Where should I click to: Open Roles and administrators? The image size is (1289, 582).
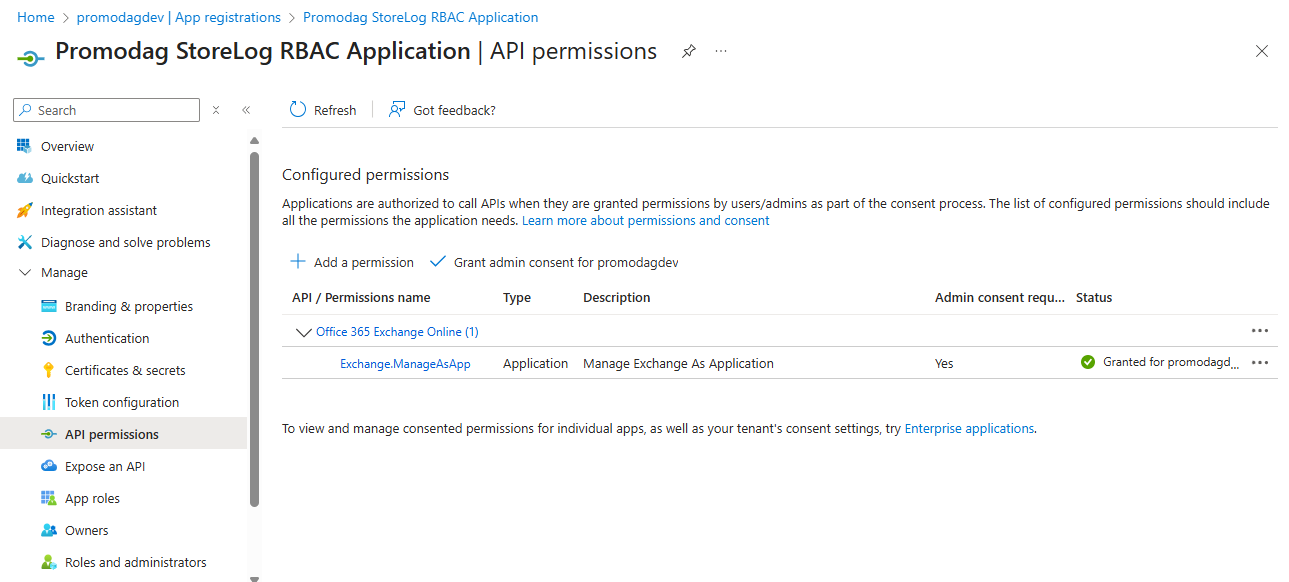pos(135,561)
